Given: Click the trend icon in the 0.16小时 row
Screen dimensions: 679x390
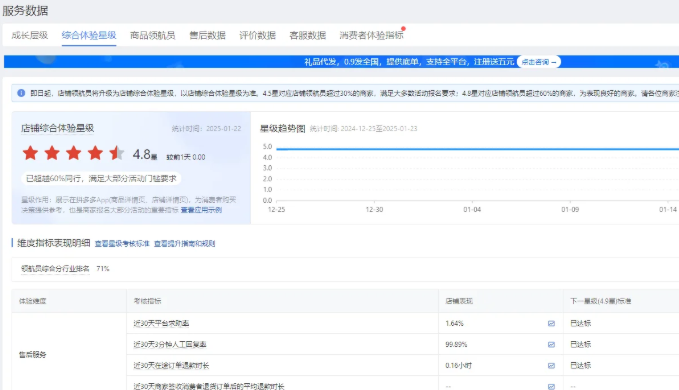Looking at the screenshot, I should 551,366.
